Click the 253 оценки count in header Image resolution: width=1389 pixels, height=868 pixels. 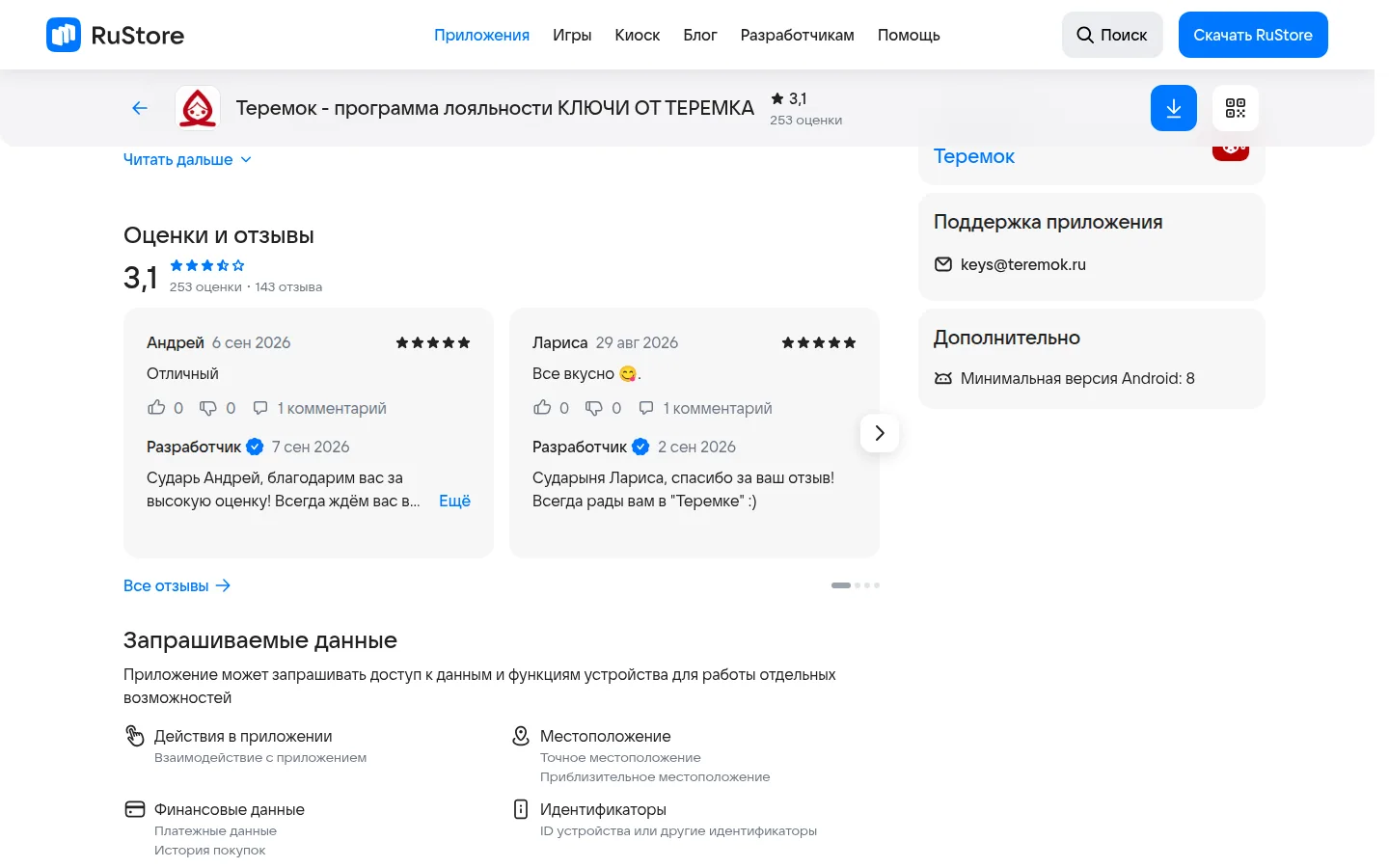tap(806, 121)
